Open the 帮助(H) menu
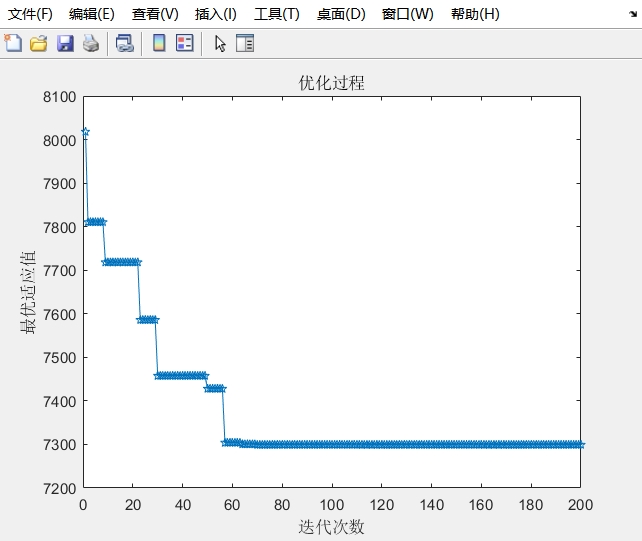The width and height of the screenshot is (642, 541). click(x=475, y=14)
